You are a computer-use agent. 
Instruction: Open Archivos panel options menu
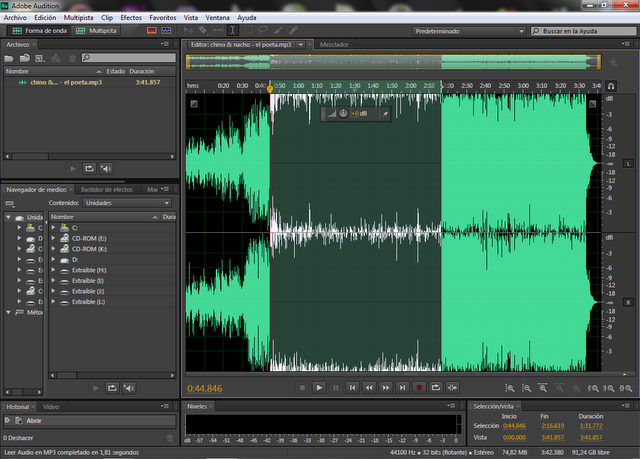(164, 44)
